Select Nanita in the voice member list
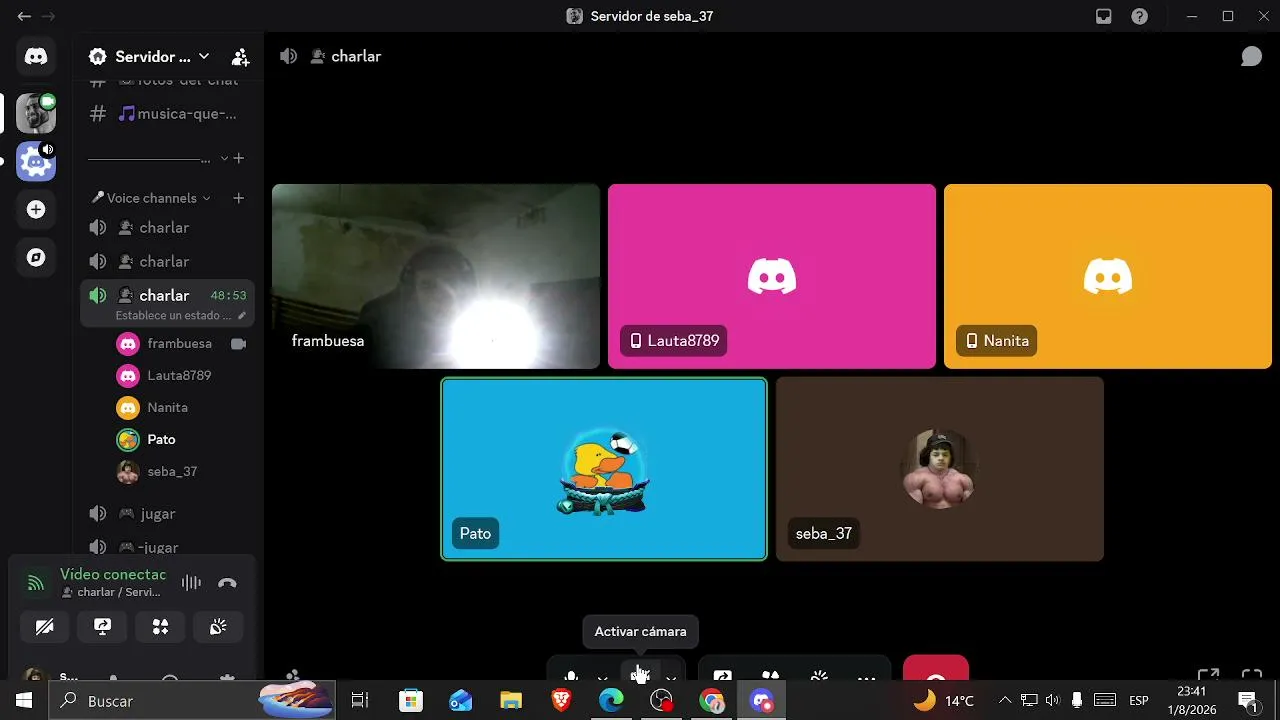The height and width of the screenshot is (720, 1280). pyautogui.click(x=180, y=408)
